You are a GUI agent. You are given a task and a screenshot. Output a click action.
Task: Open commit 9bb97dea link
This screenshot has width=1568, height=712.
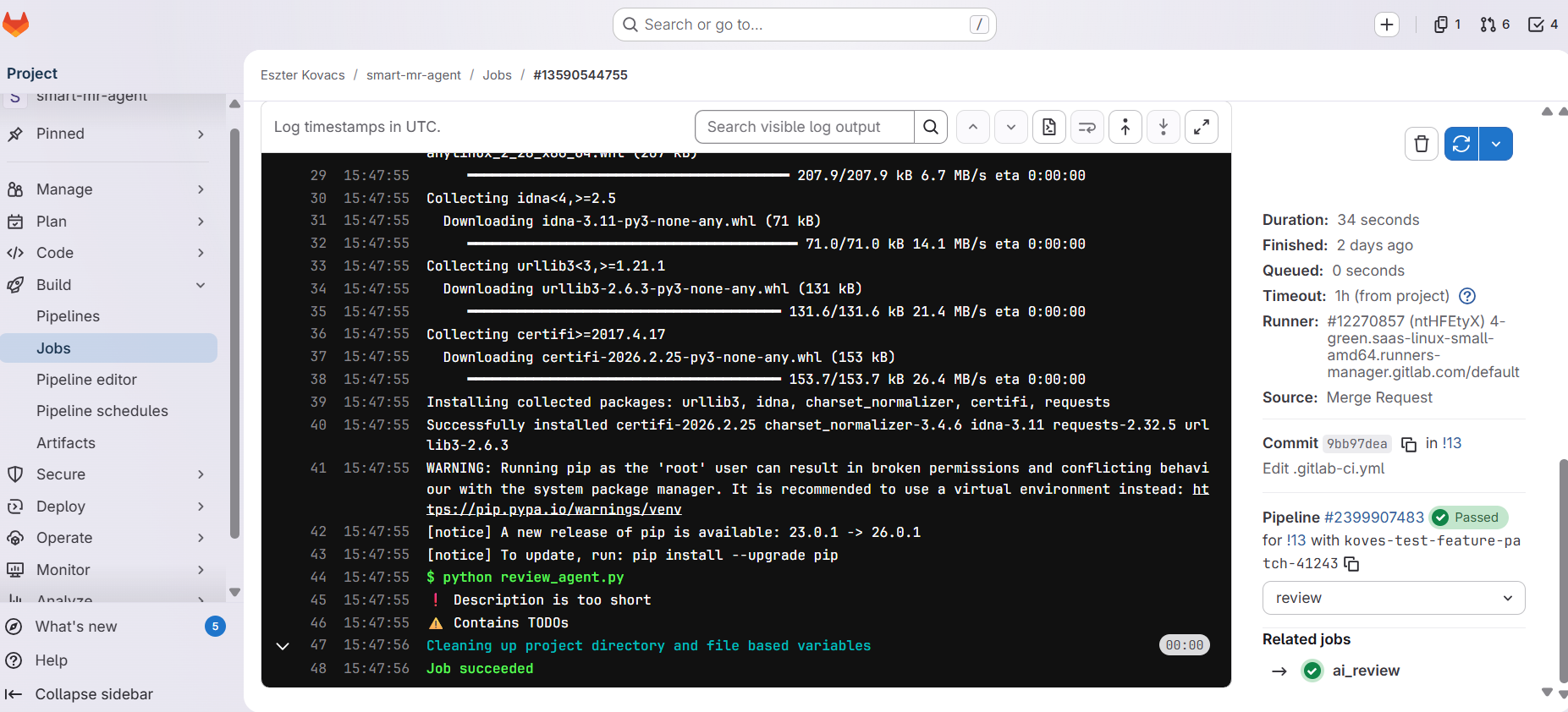point(1356,444)
